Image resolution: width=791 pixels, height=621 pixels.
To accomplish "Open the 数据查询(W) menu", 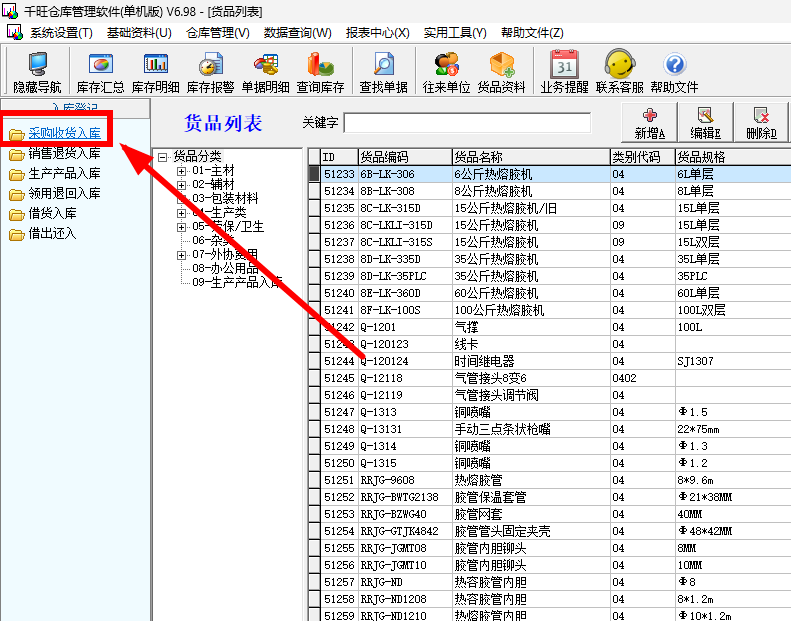I will click(x=298, y=33).
